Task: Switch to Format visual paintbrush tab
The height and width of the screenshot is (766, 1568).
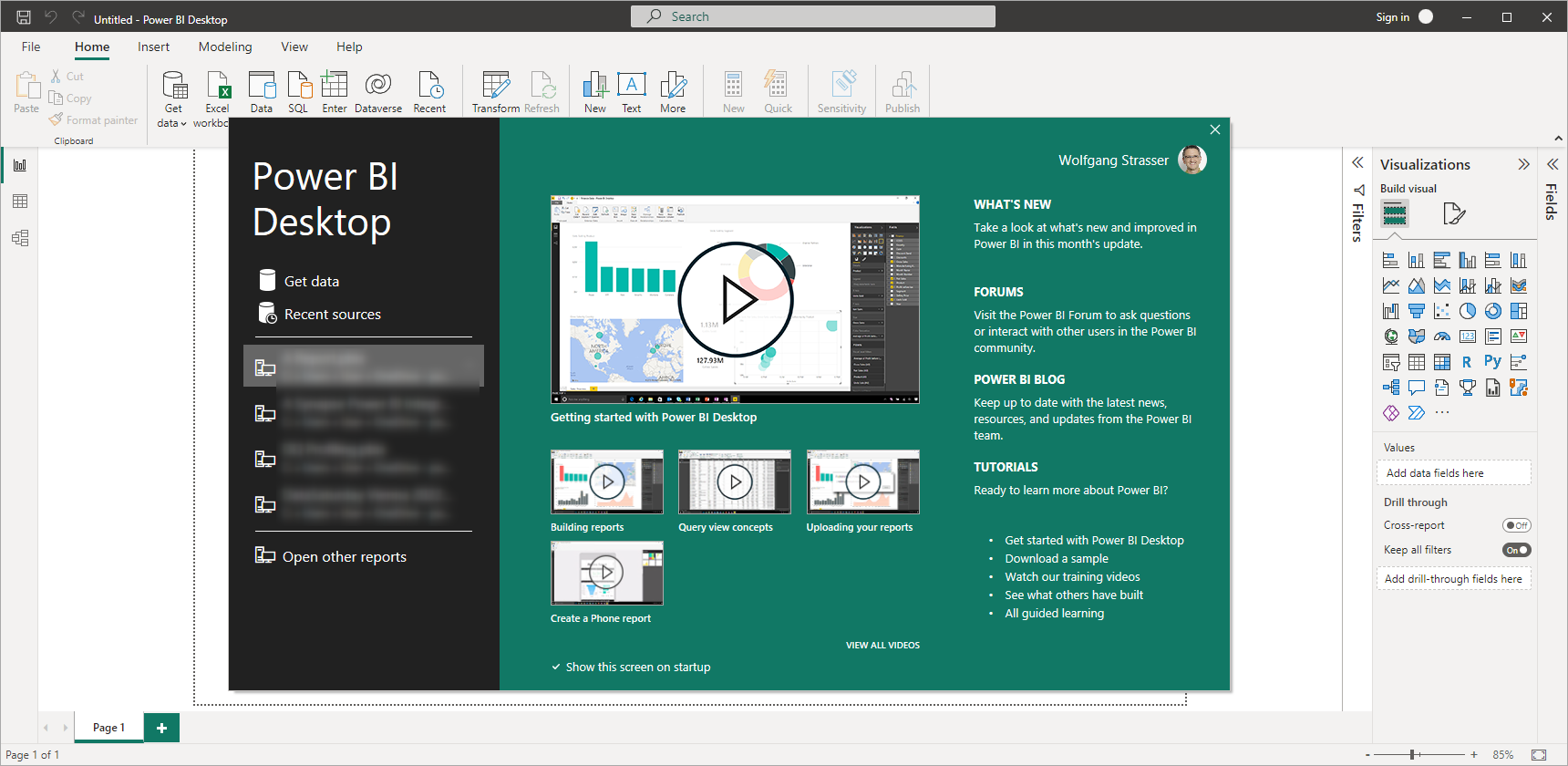Action: [1454, 214]
